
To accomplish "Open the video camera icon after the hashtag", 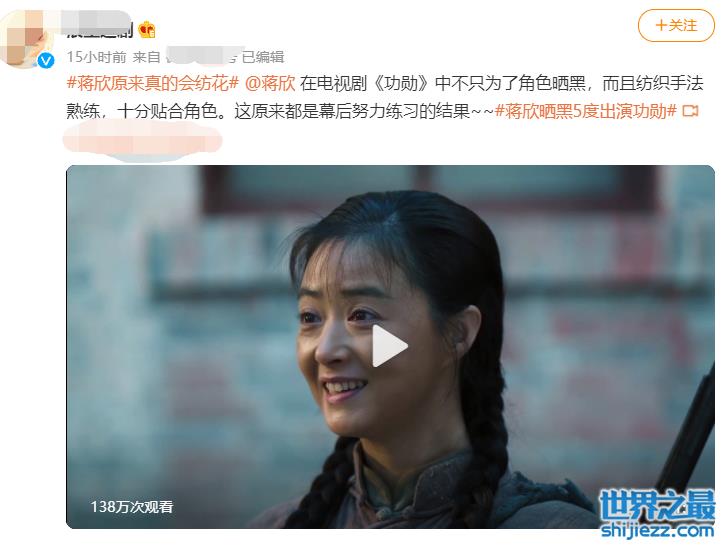I will [x=690, y=111].
